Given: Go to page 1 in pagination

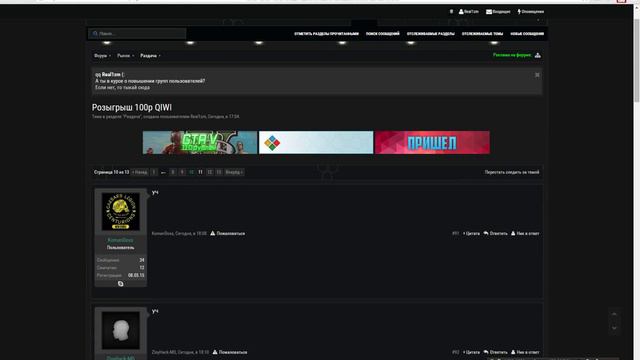Looking at the screenshot, I should pos(154,172).
